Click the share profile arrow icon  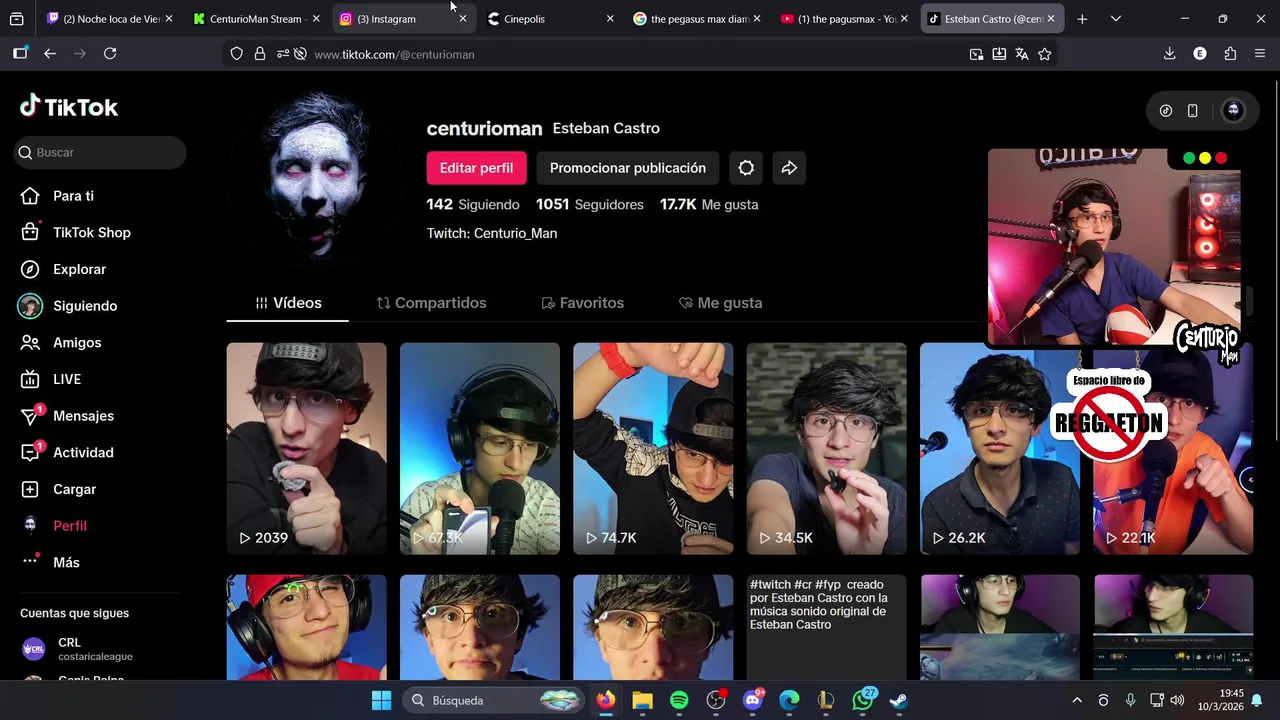click(x=789, y=168)
